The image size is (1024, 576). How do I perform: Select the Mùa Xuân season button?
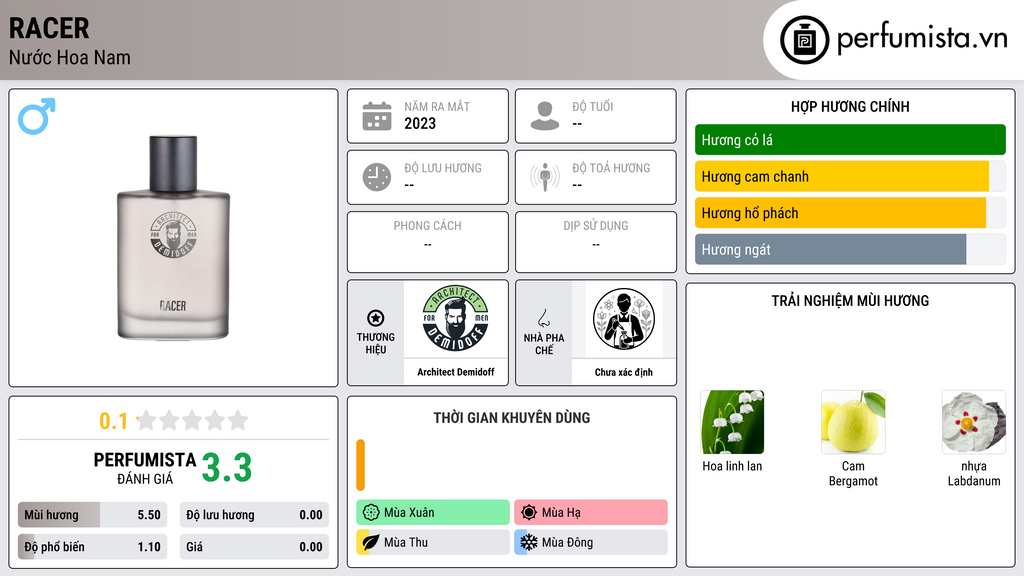click(433, 513)
